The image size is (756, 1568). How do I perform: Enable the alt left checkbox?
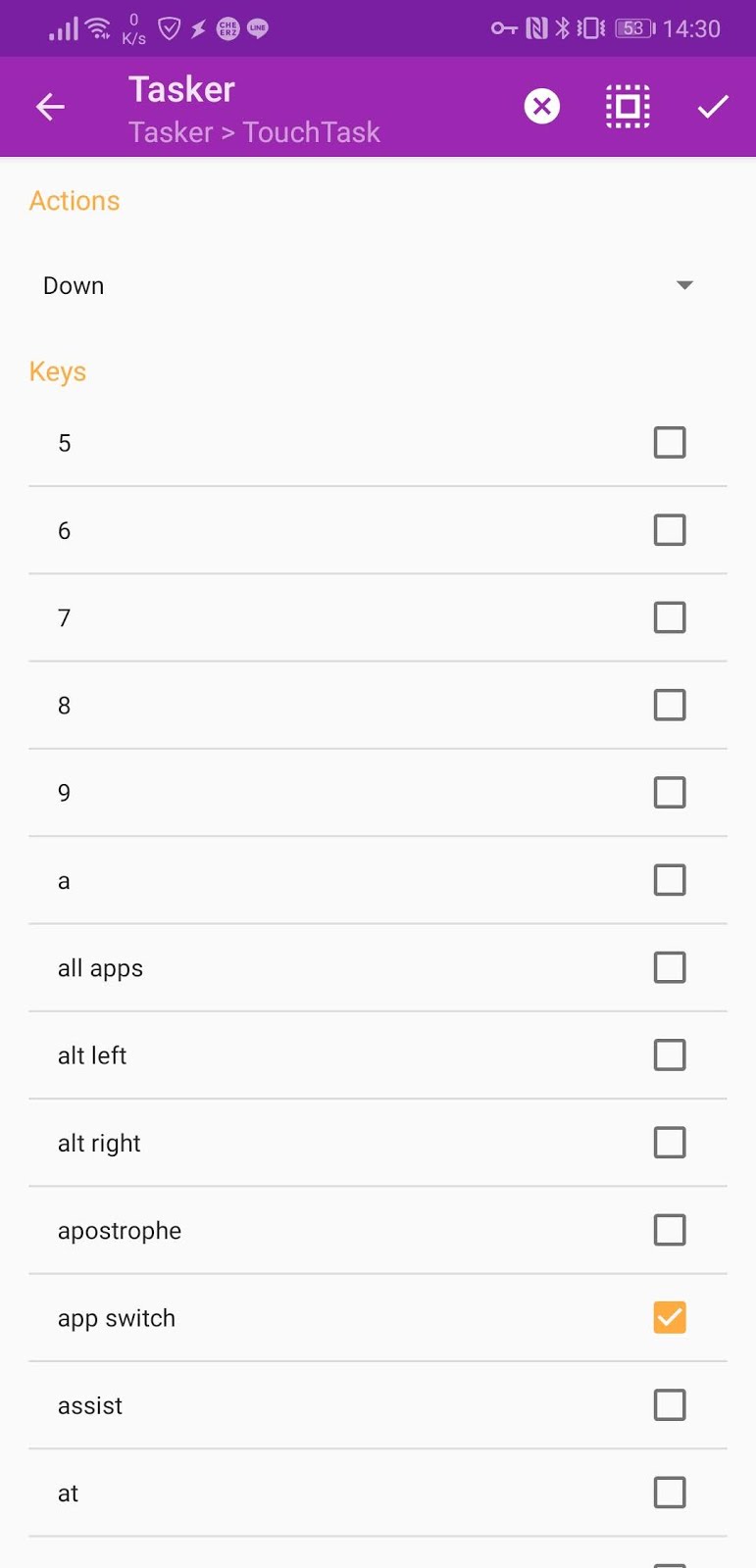coord(670,1054)
